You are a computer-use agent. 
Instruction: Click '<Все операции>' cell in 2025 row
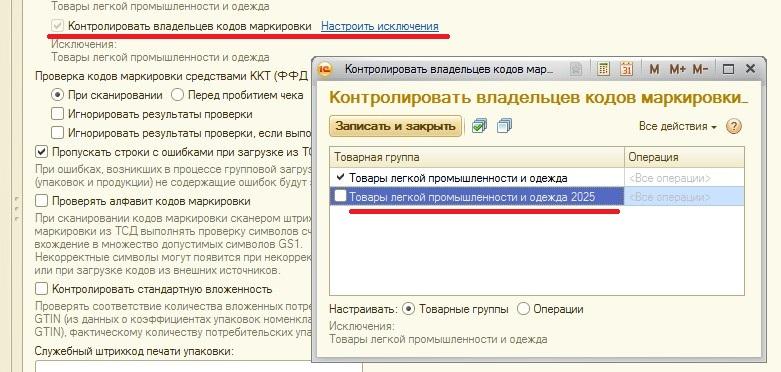coord(684,197)
